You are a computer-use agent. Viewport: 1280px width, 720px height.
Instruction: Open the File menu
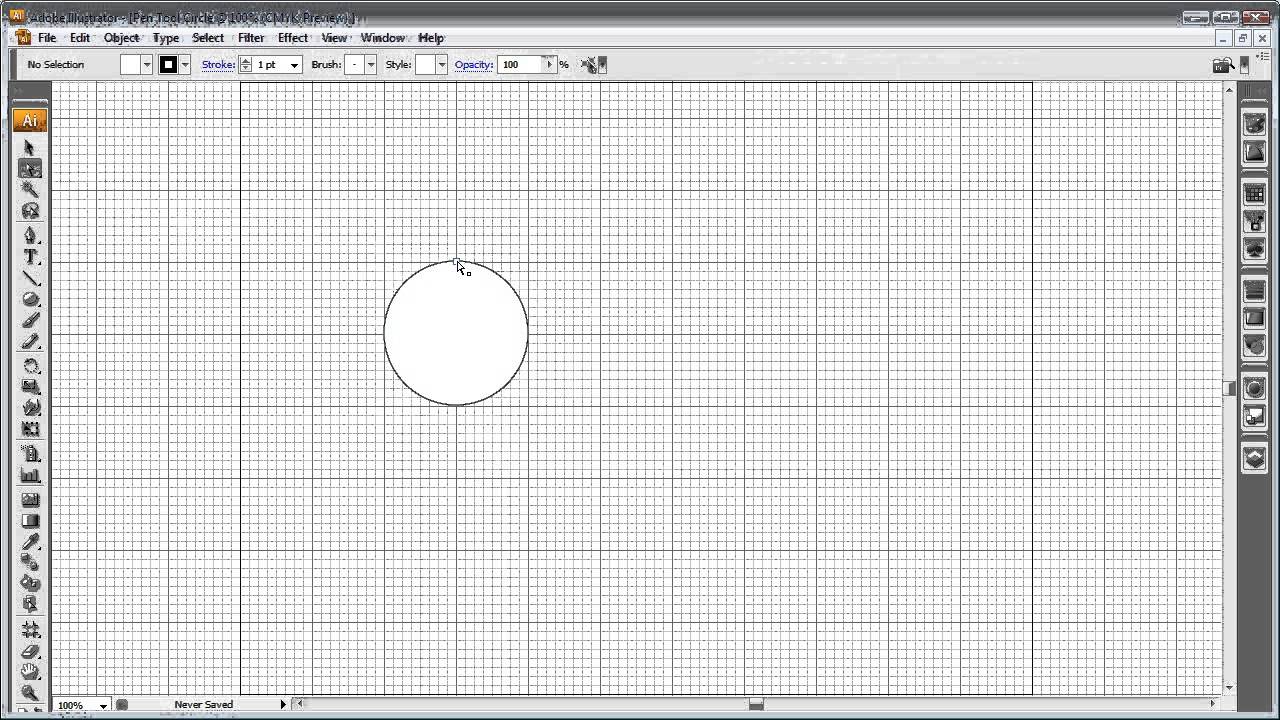[x=47, y=38]
